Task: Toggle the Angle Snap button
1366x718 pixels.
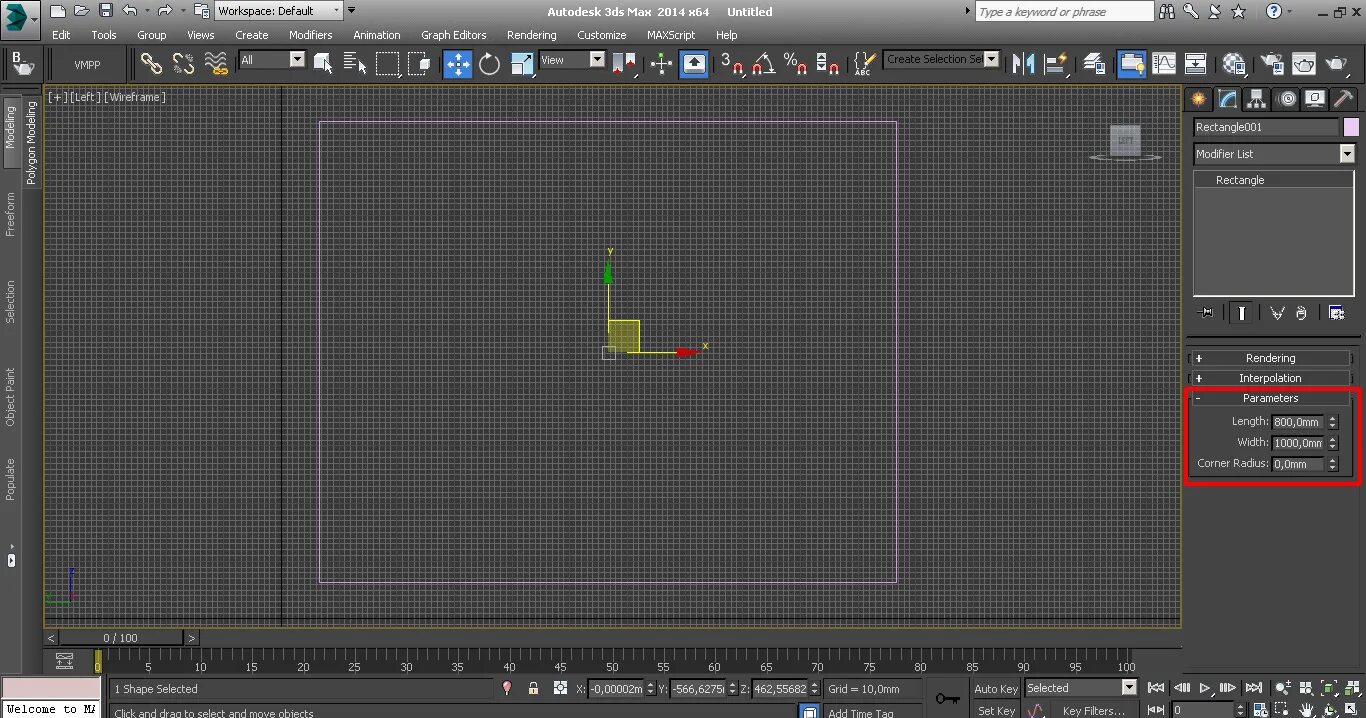Action: [763, 64]
